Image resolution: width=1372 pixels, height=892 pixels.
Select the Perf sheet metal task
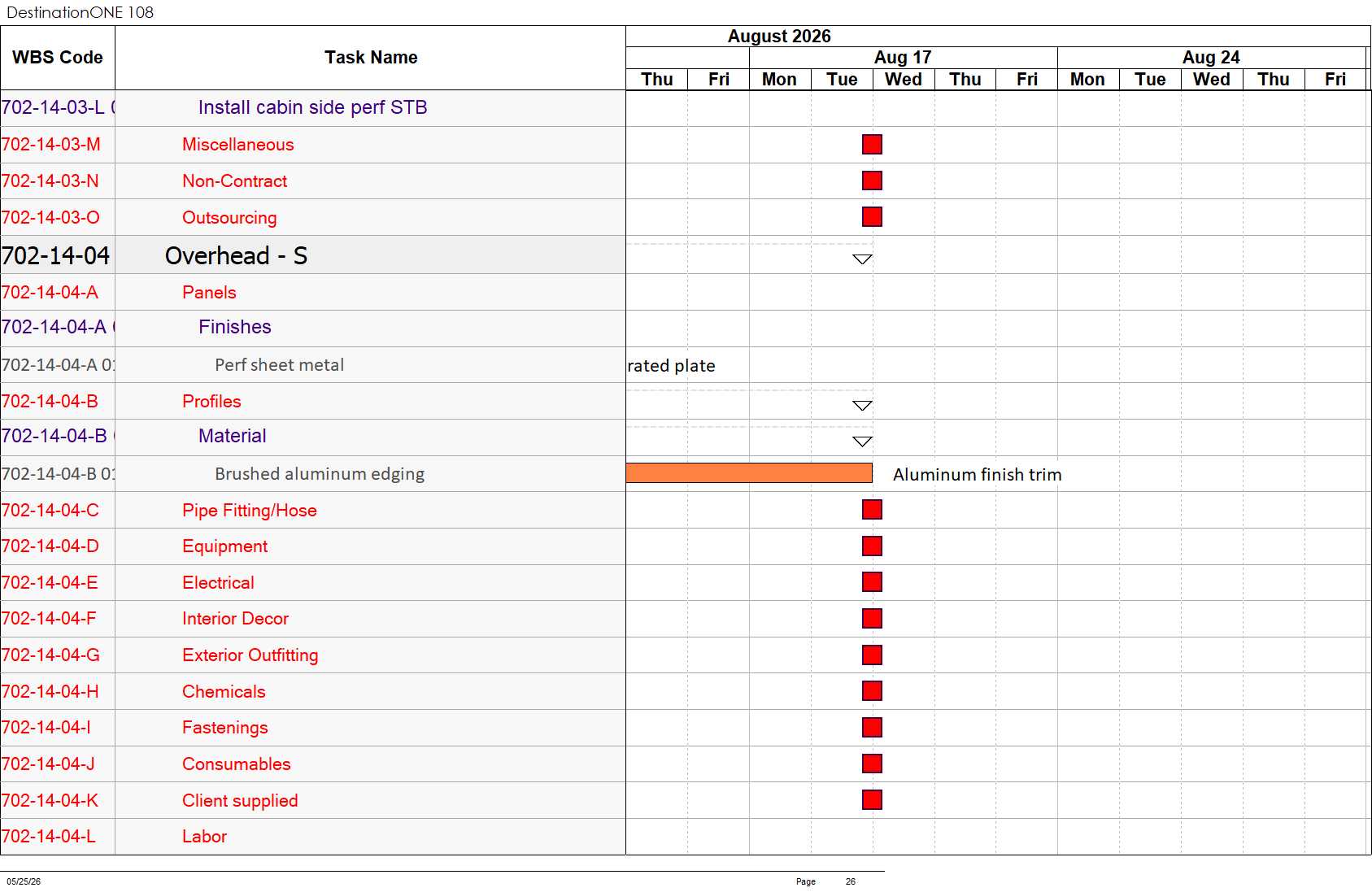point(279,365)
